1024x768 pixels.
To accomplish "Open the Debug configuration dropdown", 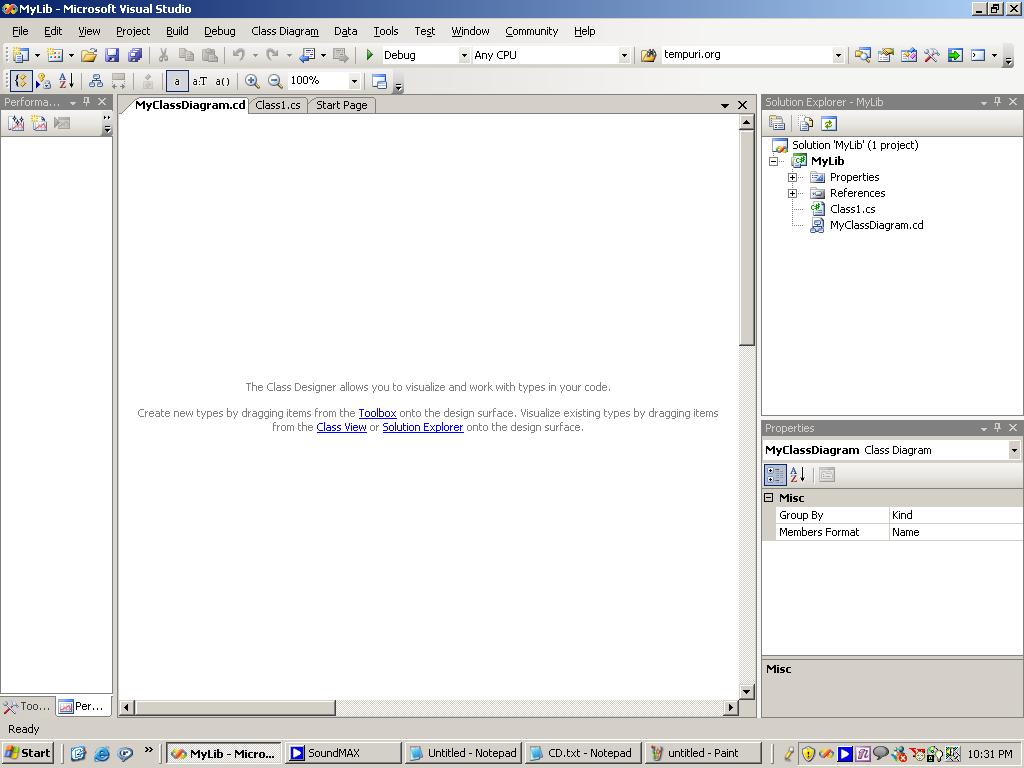I will (x=464, y=56).
